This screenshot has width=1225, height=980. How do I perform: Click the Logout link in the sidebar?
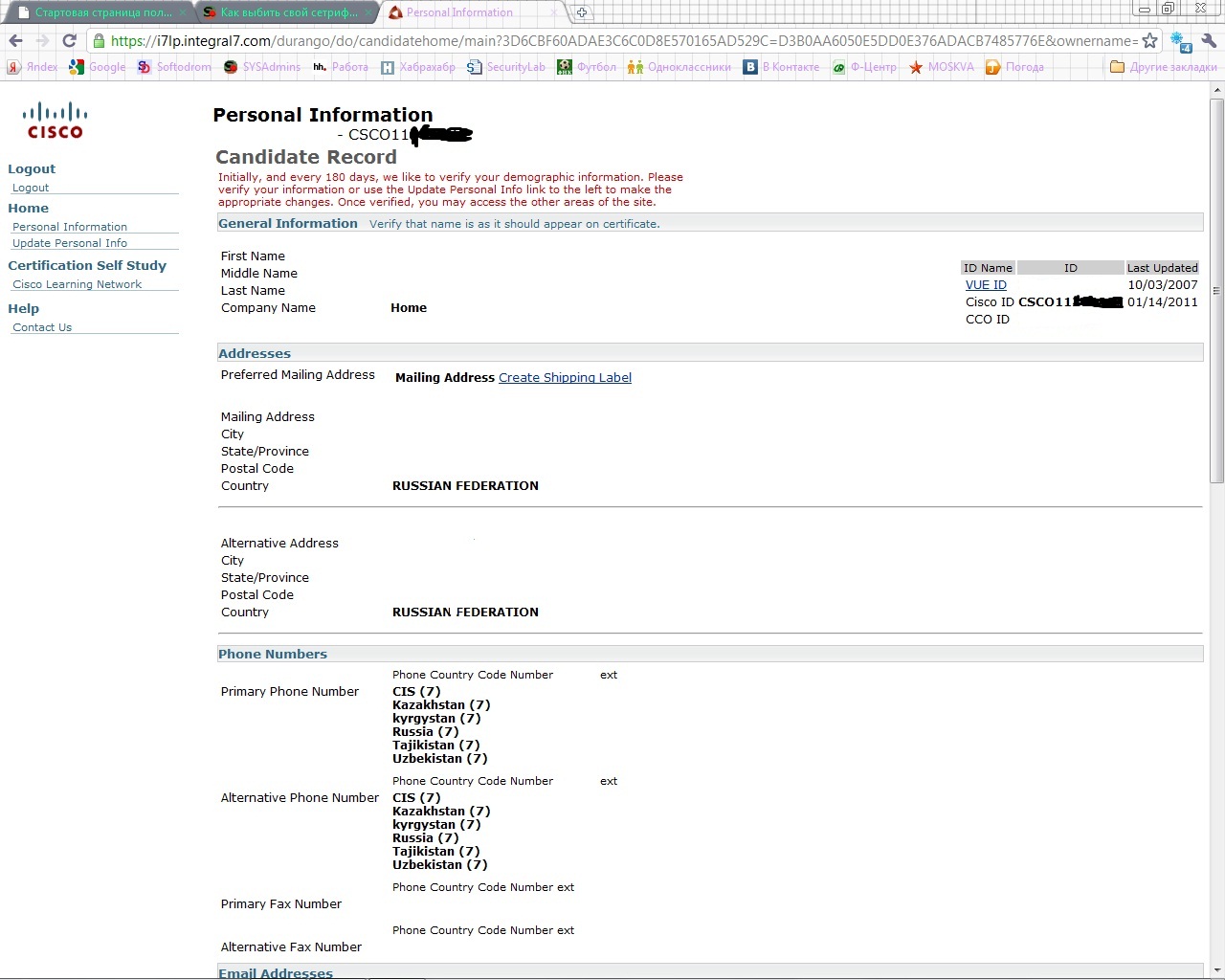click(31, 188)
